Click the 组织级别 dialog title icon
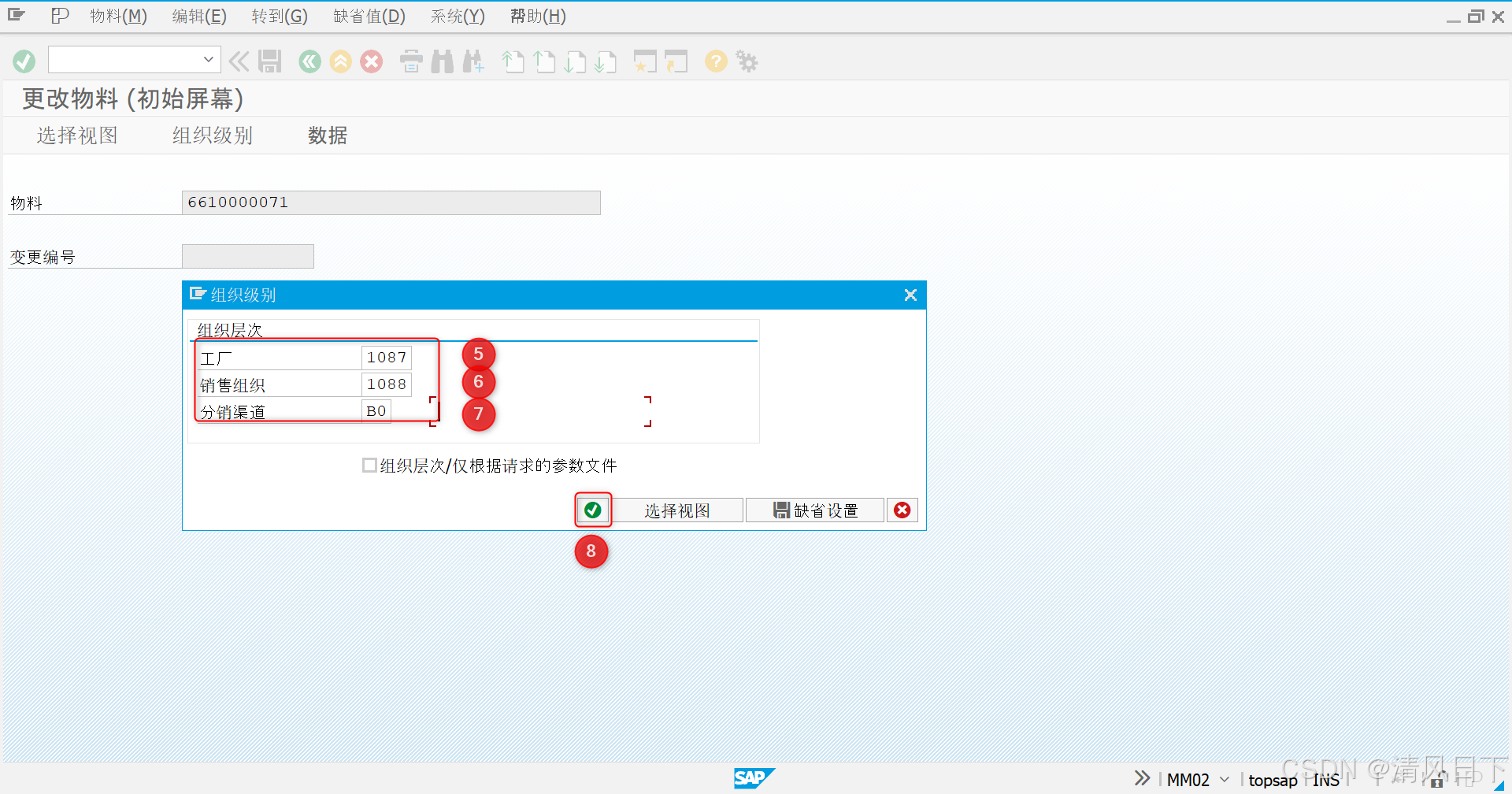 coord(198,294)
